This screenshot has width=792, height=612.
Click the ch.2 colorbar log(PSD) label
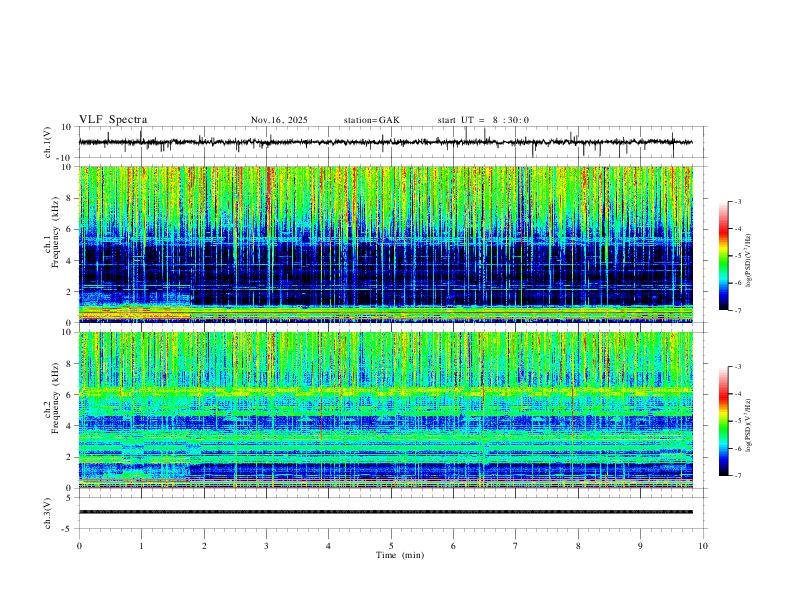pyautogui.click(x=748, y=426)
